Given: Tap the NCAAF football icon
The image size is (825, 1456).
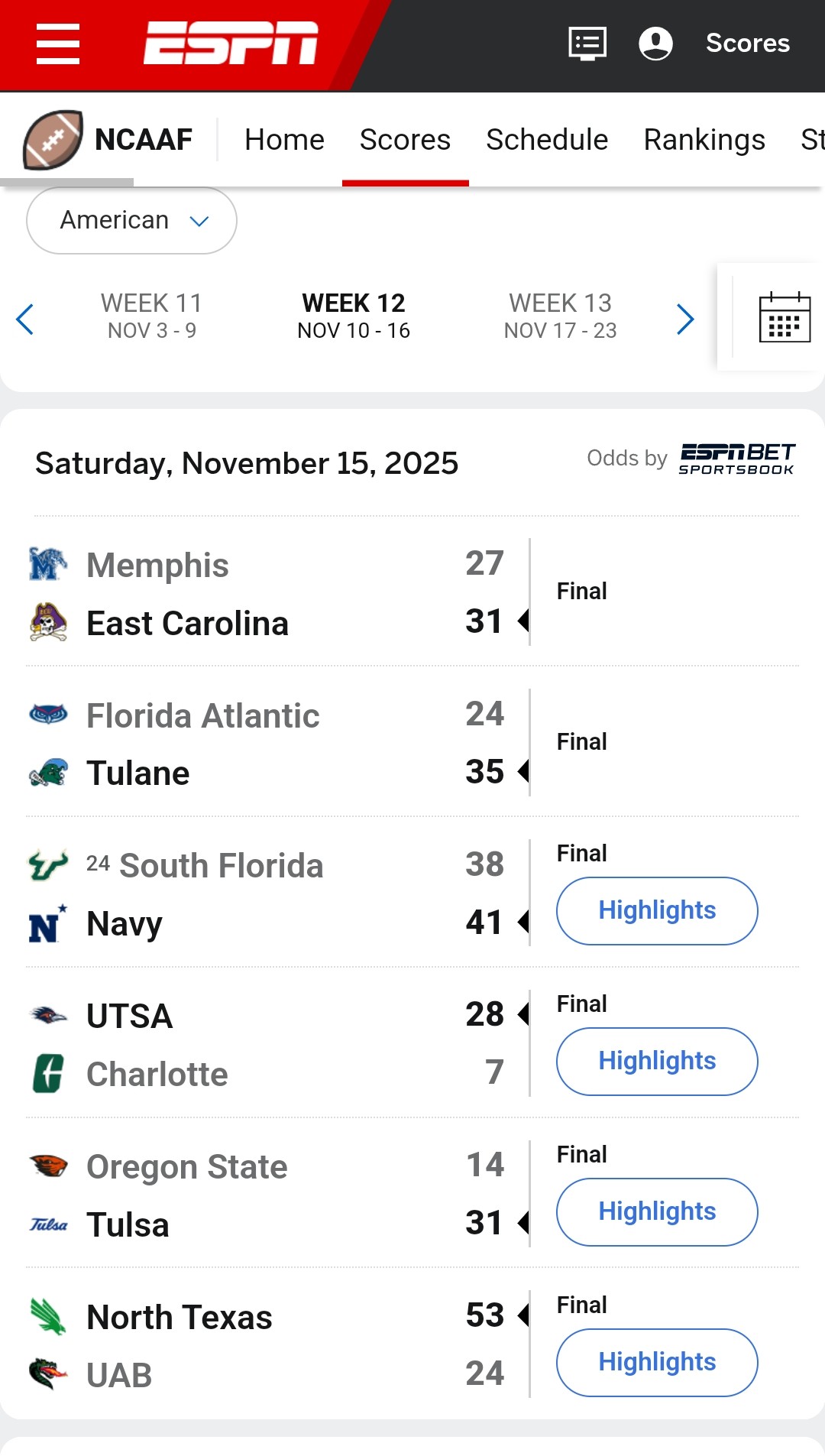Looking at the screenshot, I should (53, 140).
